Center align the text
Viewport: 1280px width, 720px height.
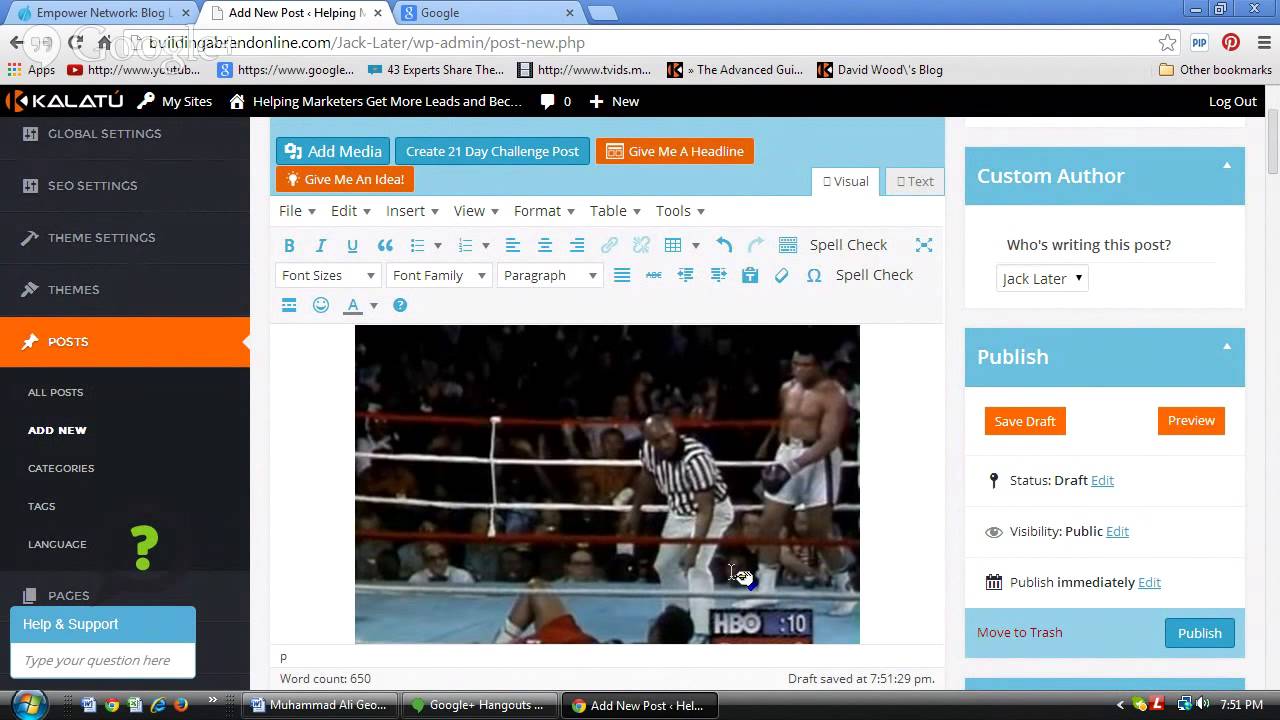[545, 245]
